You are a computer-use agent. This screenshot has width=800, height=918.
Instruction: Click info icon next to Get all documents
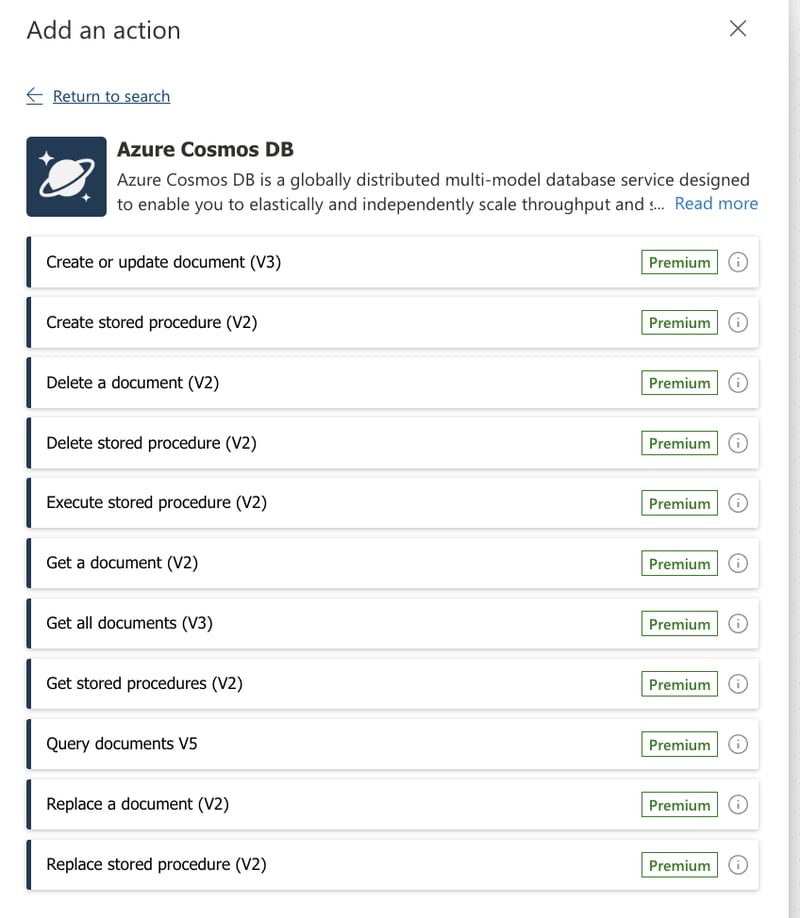point(738,624)
